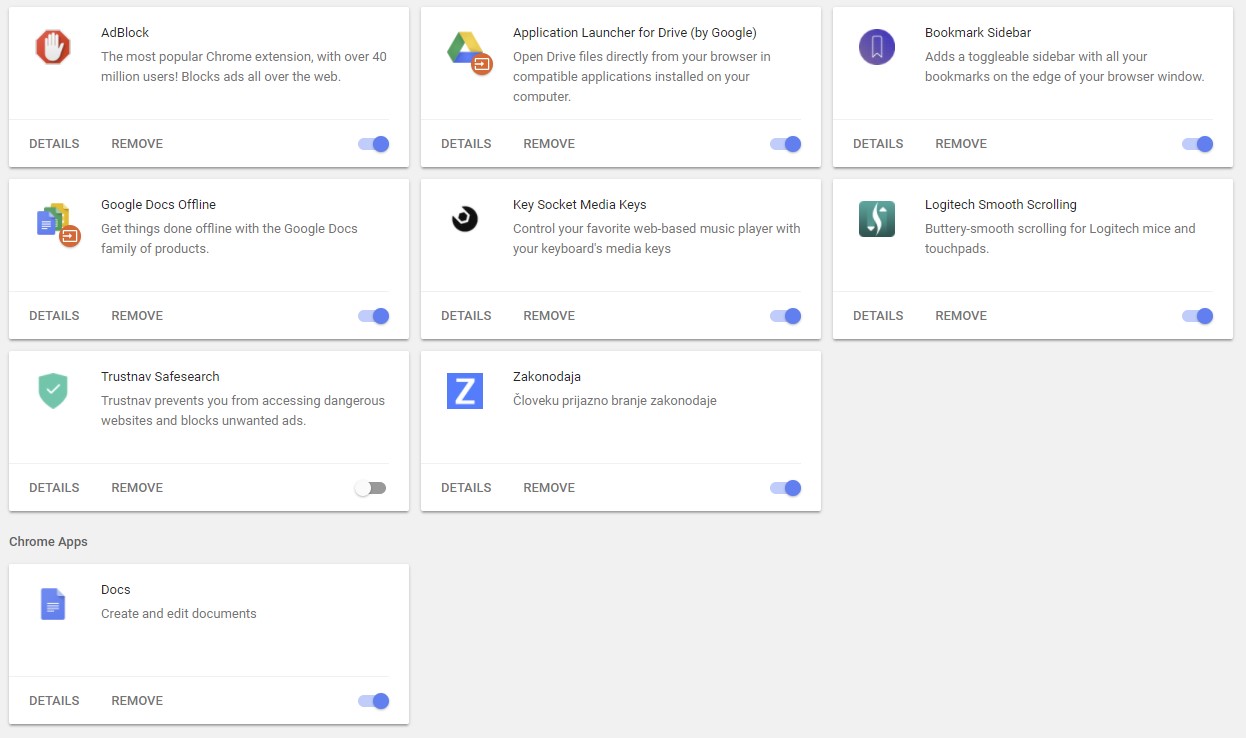Screen dimensions: 1246x738
Task: Click the Trustnav Safesearch green shield icon
Action: tap(53, 391)
